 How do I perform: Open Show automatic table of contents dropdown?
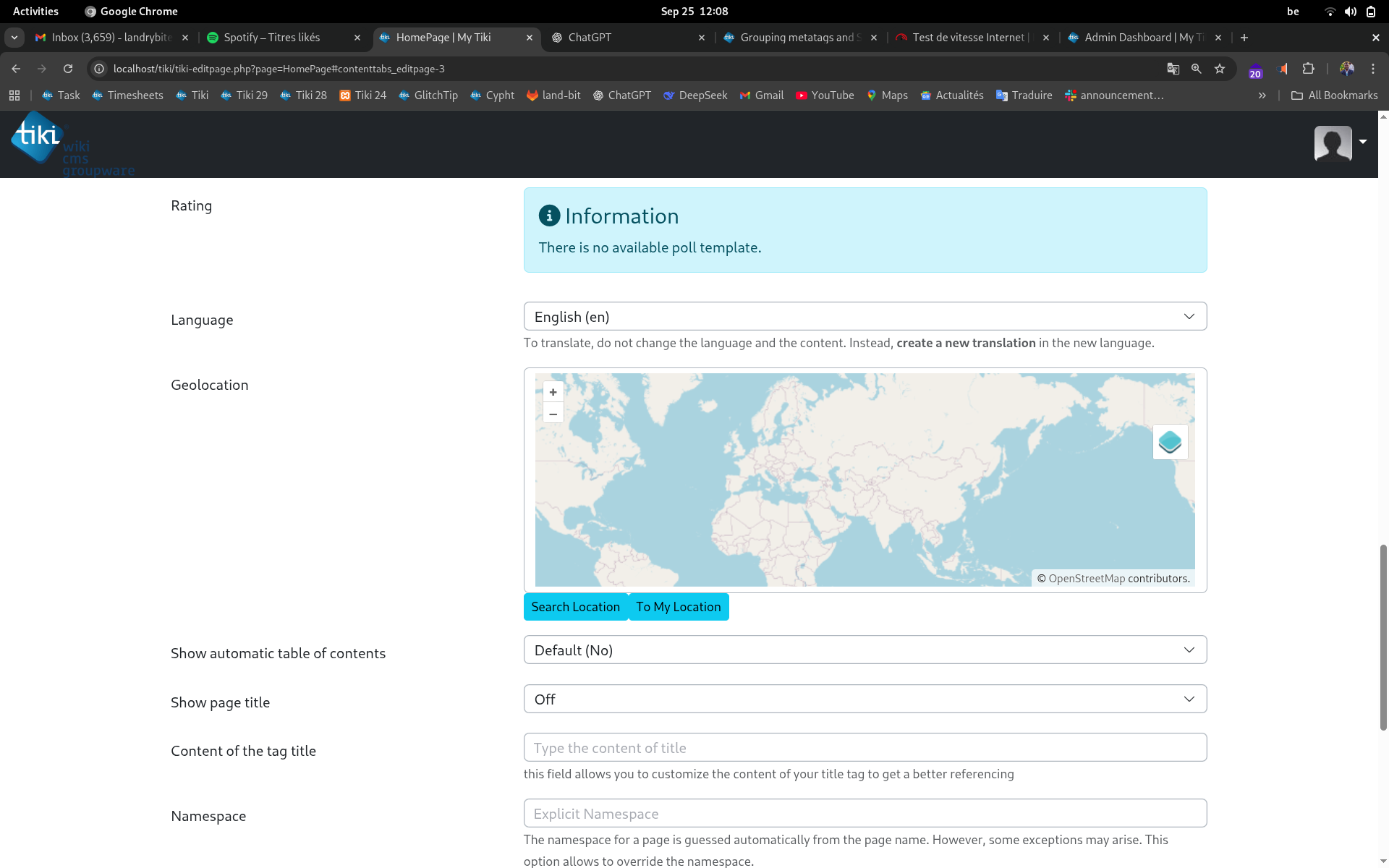[x=865, y=650]
